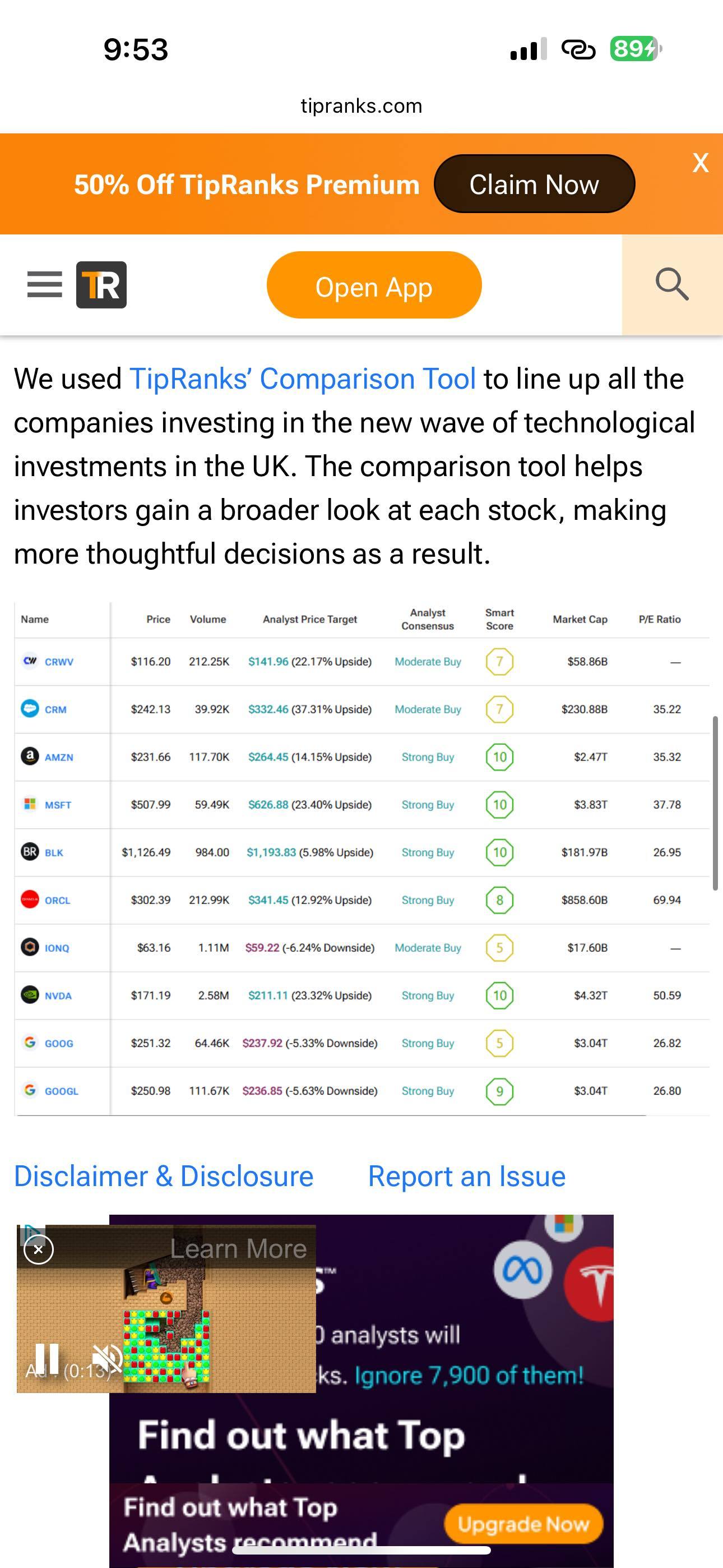Dismiss the 50% Off banner
The height and width of the screenshot is (1568, 723).
pyautogui.click(x=700, y=163)
